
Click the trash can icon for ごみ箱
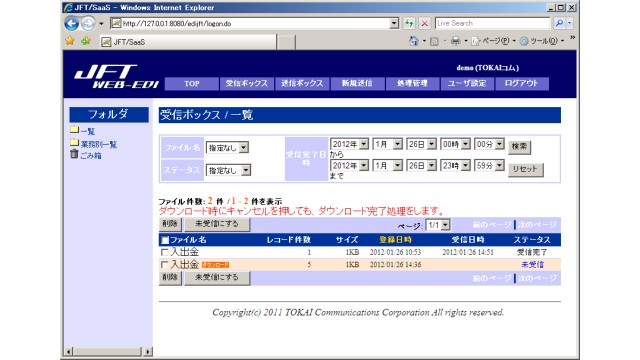[x=74, y=154]
